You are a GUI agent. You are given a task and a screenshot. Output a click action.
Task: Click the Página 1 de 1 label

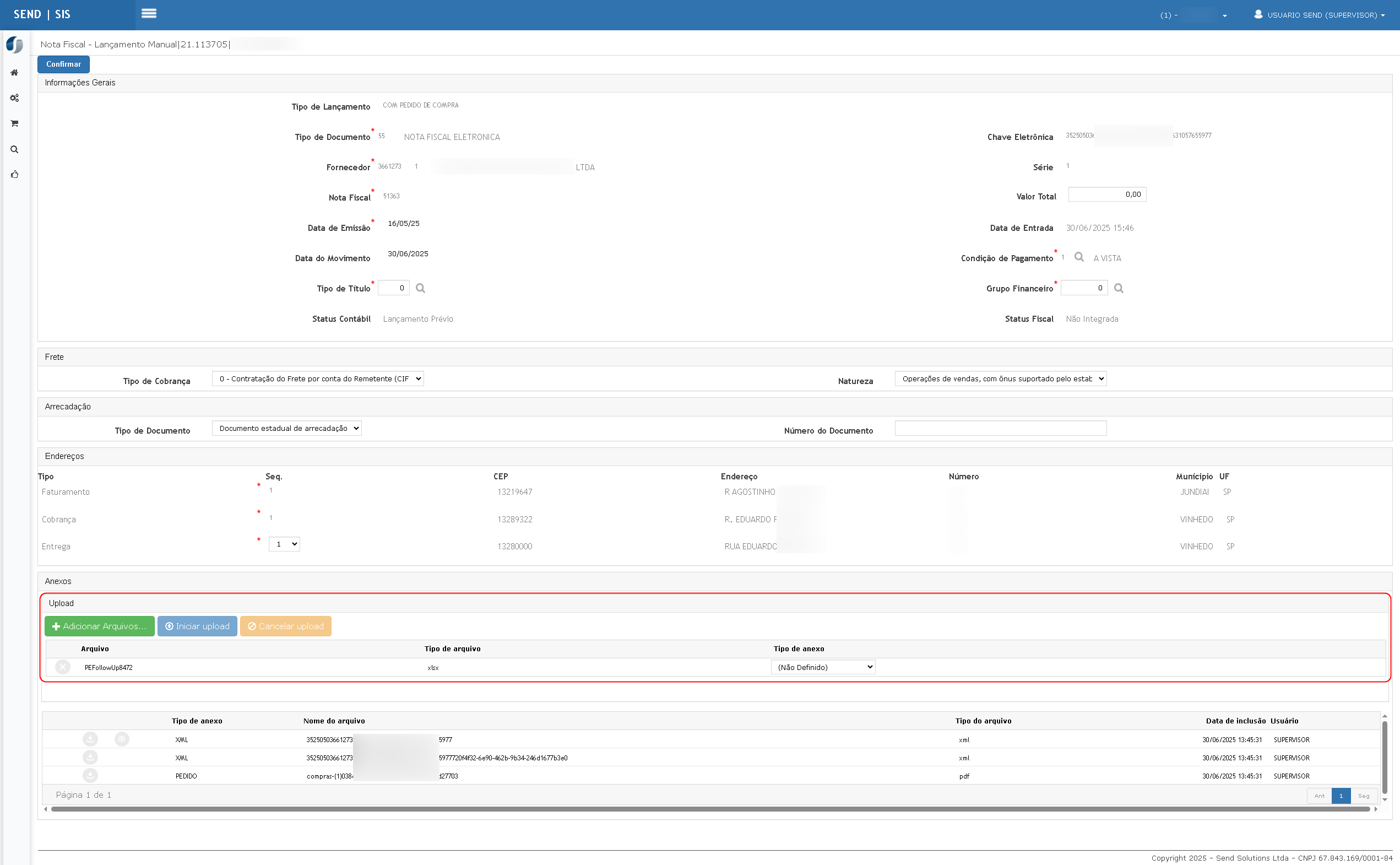coord(84,795)
